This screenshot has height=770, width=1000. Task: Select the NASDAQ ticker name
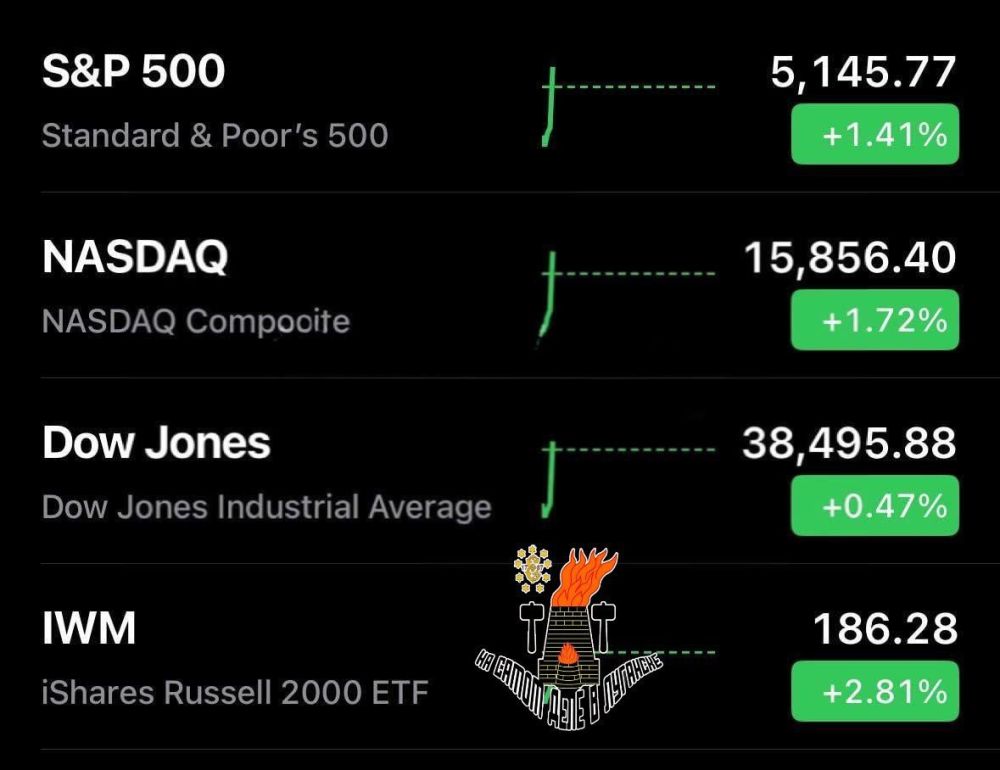(135, 258)
